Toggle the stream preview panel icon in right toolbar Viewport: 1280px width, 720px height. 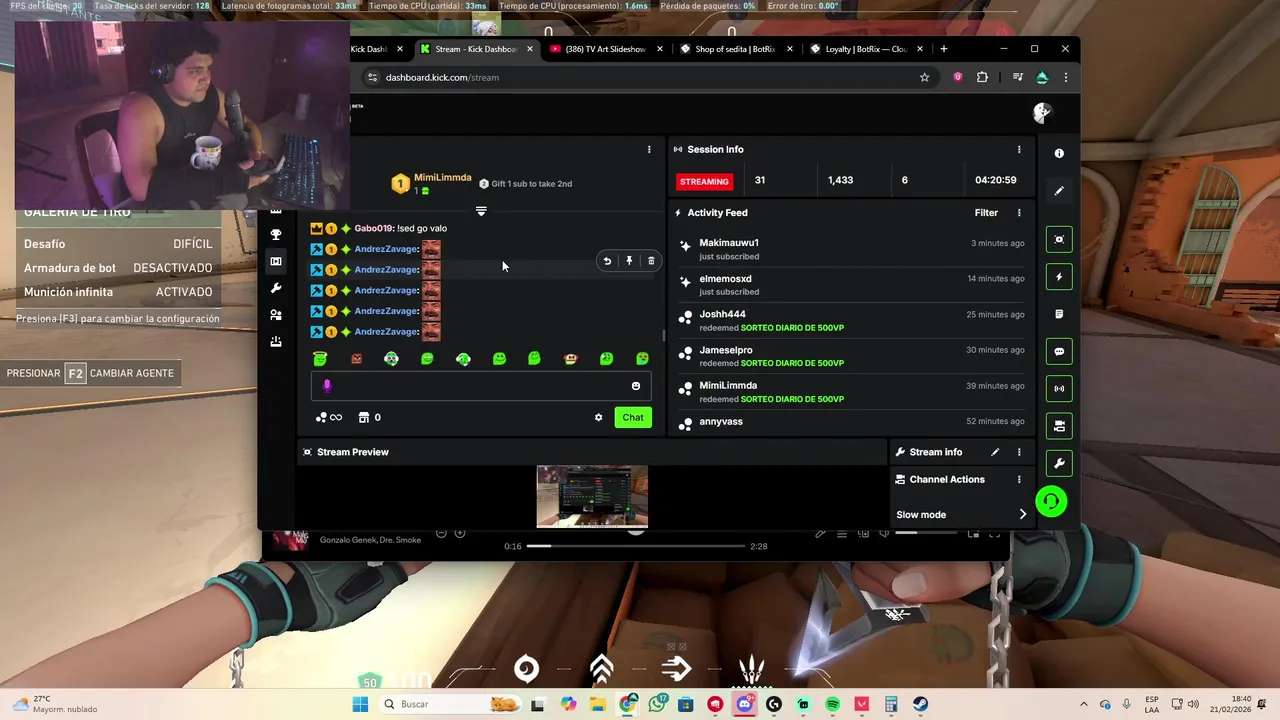coord(1059,239)
